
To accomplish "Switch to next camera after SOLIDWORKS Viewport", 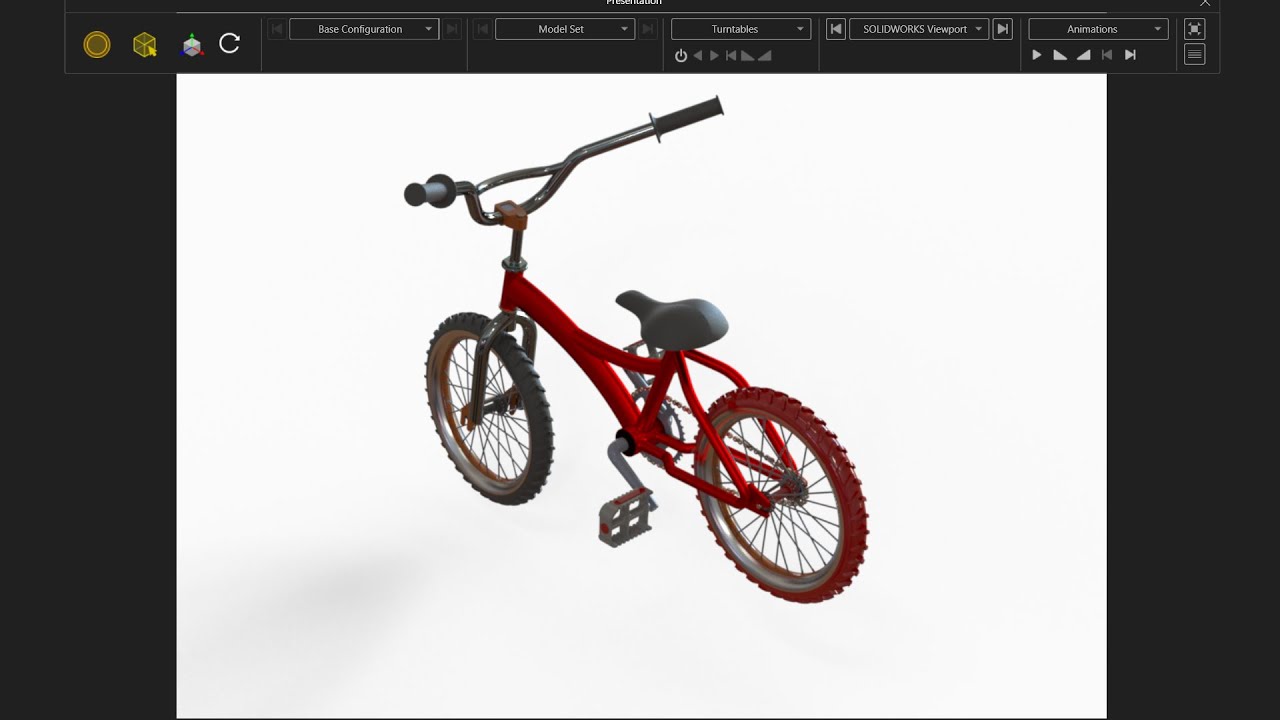I will point(1003,29).
